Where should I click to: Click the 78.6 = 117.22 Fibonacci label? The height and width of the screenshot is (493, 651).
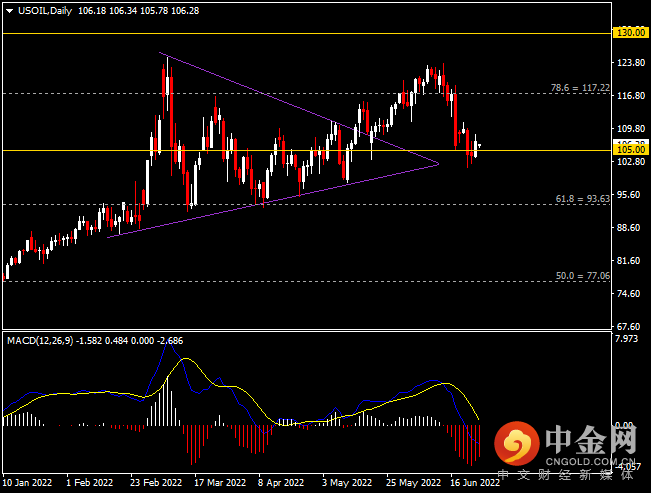[x=580, y=88]
